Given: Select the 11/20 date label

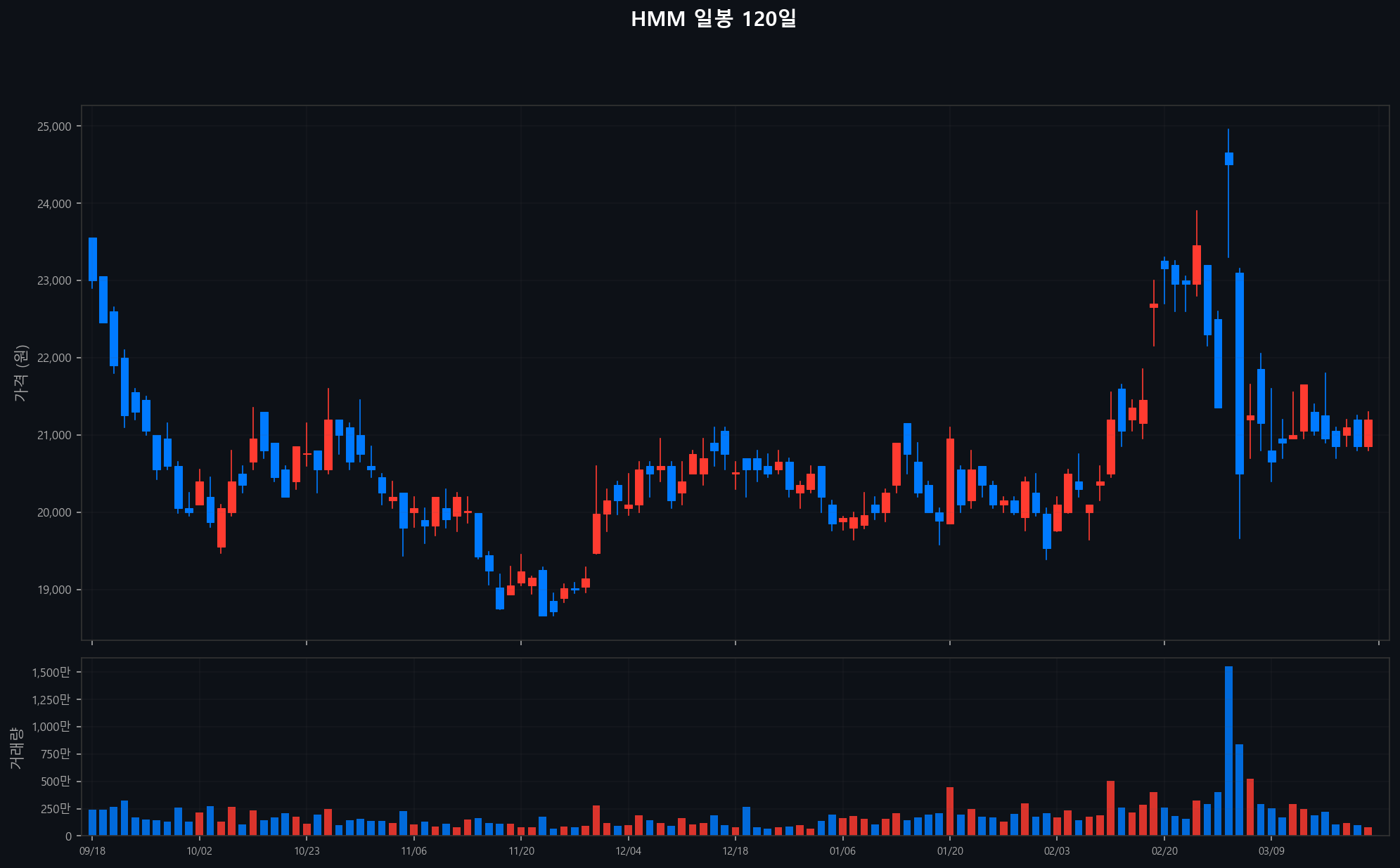Looking at the screenshot, I should (x=521, y=851).
